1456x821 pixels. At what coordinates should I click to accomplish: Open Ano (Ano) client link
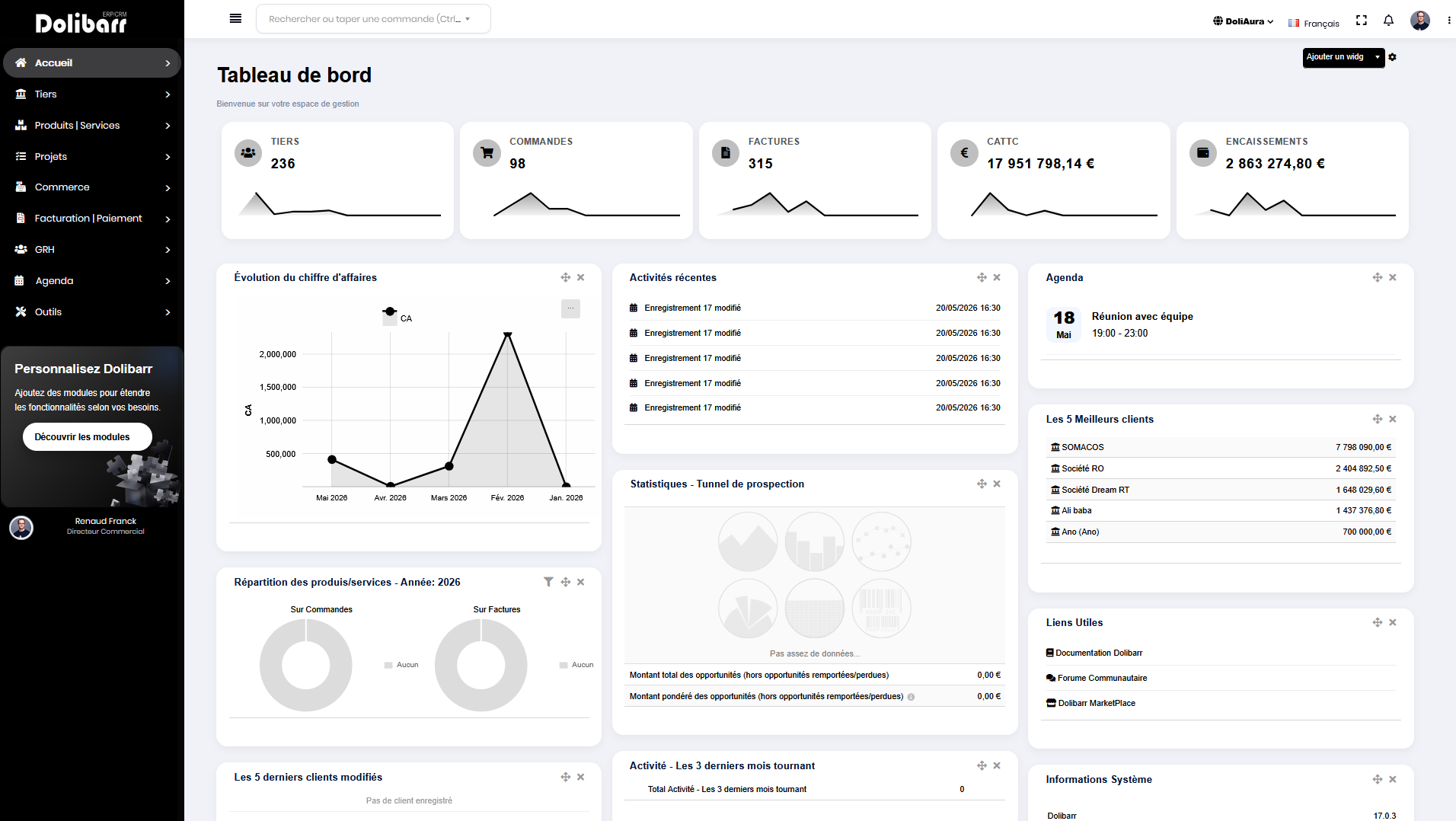coord(1075,532)
